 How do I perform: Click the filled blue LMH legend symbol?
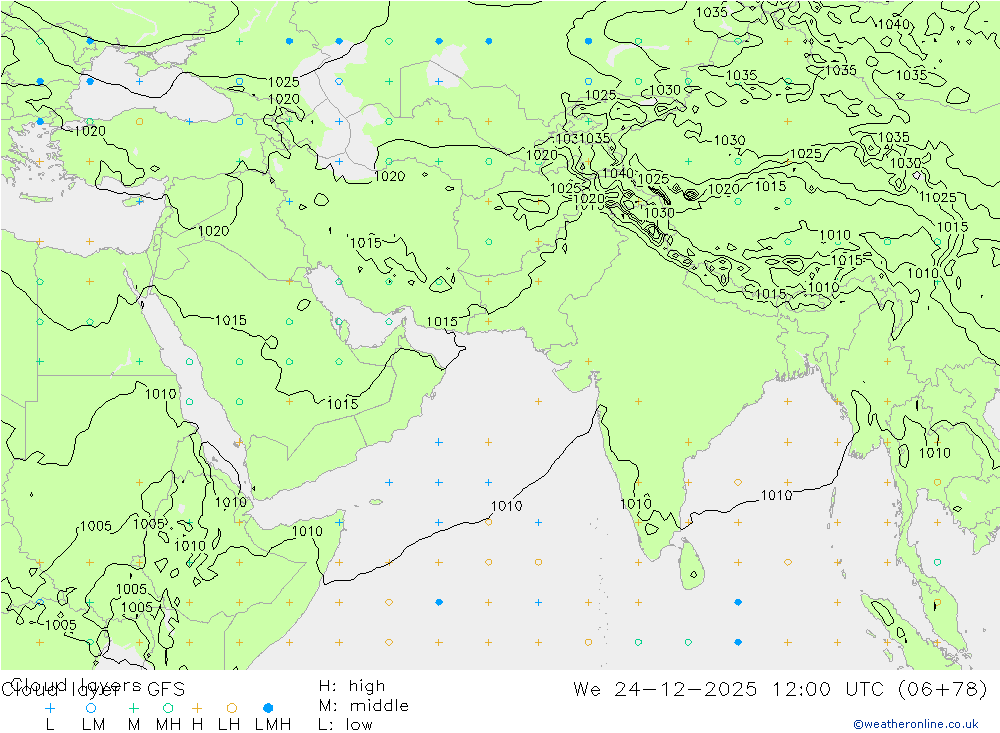[268, 708]
